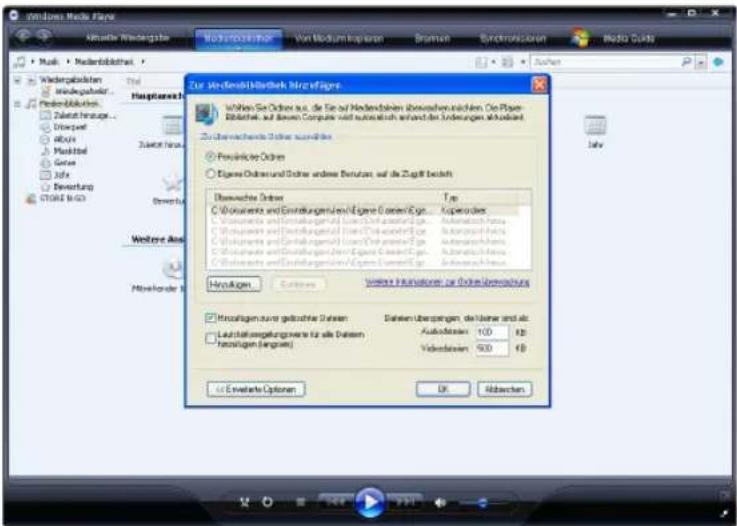Click the STORE N GO device icon
Viewport: 737px width, 526px height.
[x=31, y=198]
